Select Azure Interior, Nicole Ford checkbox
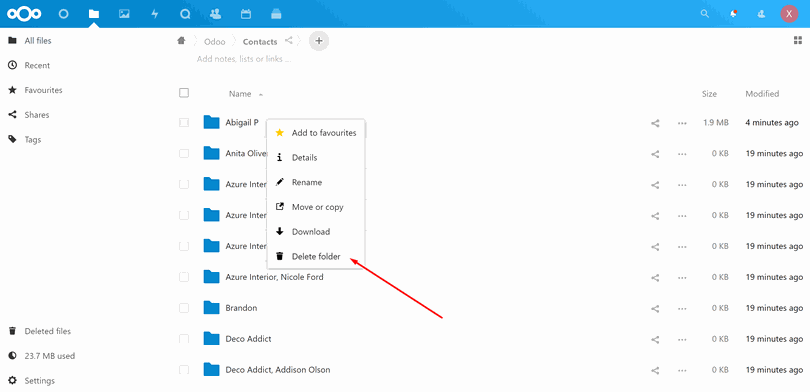The image size is (810, 392). point(184,277)
